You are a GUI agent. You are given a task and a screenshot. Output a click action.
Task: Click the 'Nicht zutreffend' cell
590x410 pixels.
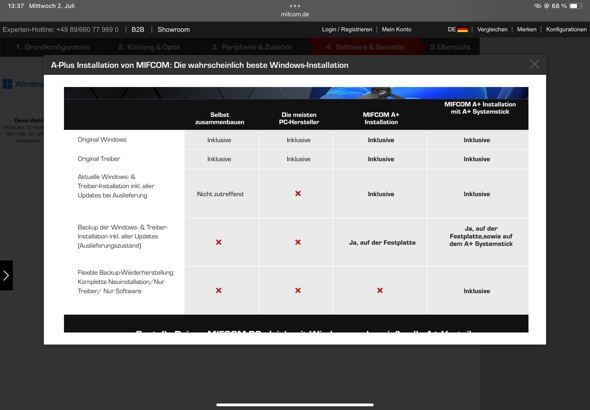220,194
